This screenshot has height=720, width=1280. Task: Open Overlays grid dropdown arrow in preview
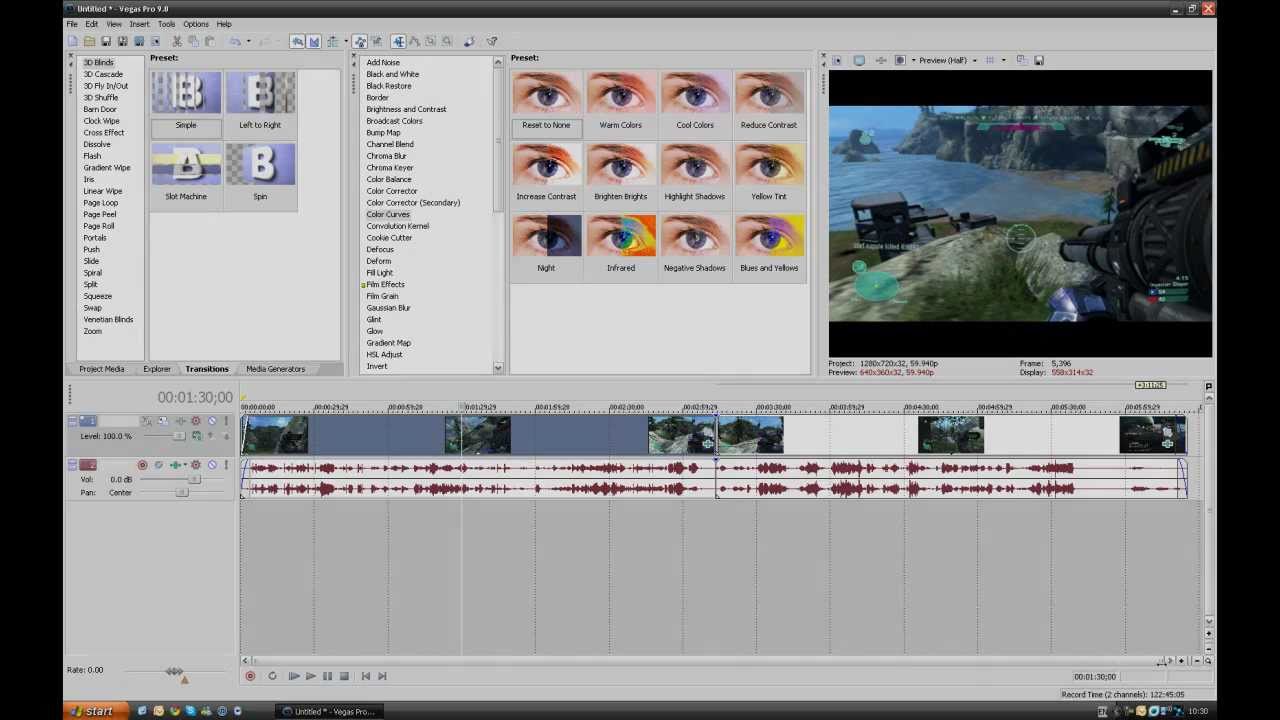click(1004, 60)
